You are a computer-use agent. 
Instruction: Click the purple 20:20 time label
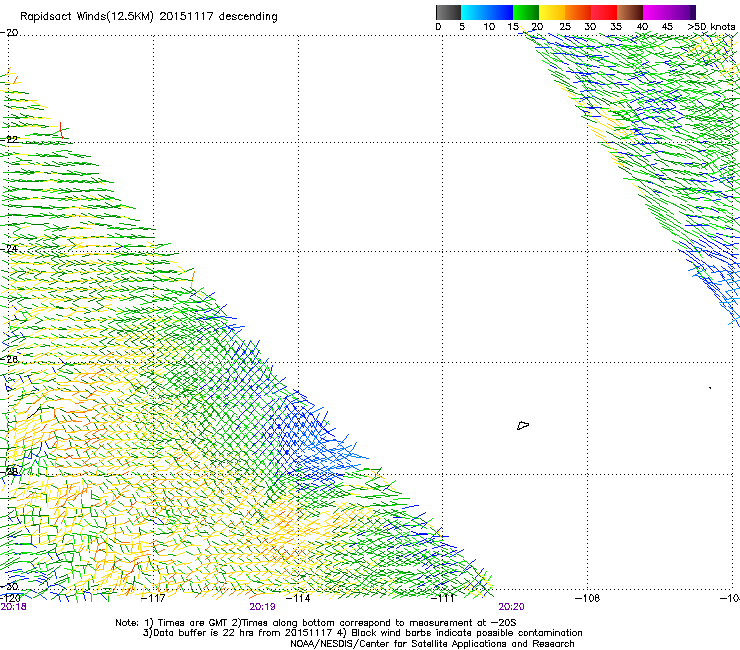511,607
